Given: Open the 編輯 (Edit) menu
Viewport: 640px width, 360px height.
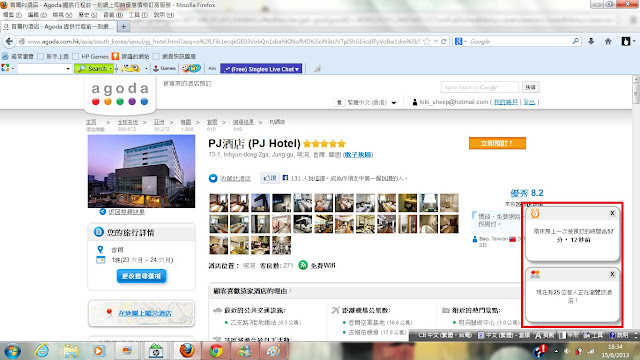Looking at the screenshot, I should pos(37,15).
